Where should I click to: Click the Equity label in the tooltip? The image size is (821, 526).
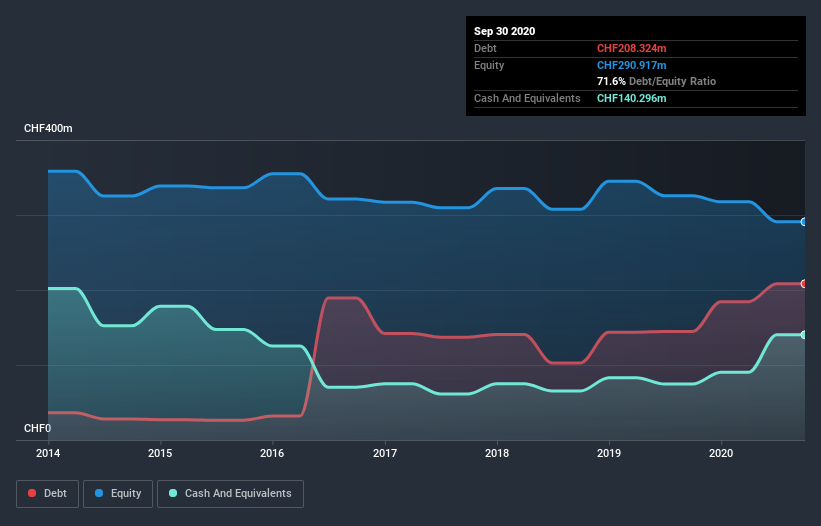(x=489, y=65)
